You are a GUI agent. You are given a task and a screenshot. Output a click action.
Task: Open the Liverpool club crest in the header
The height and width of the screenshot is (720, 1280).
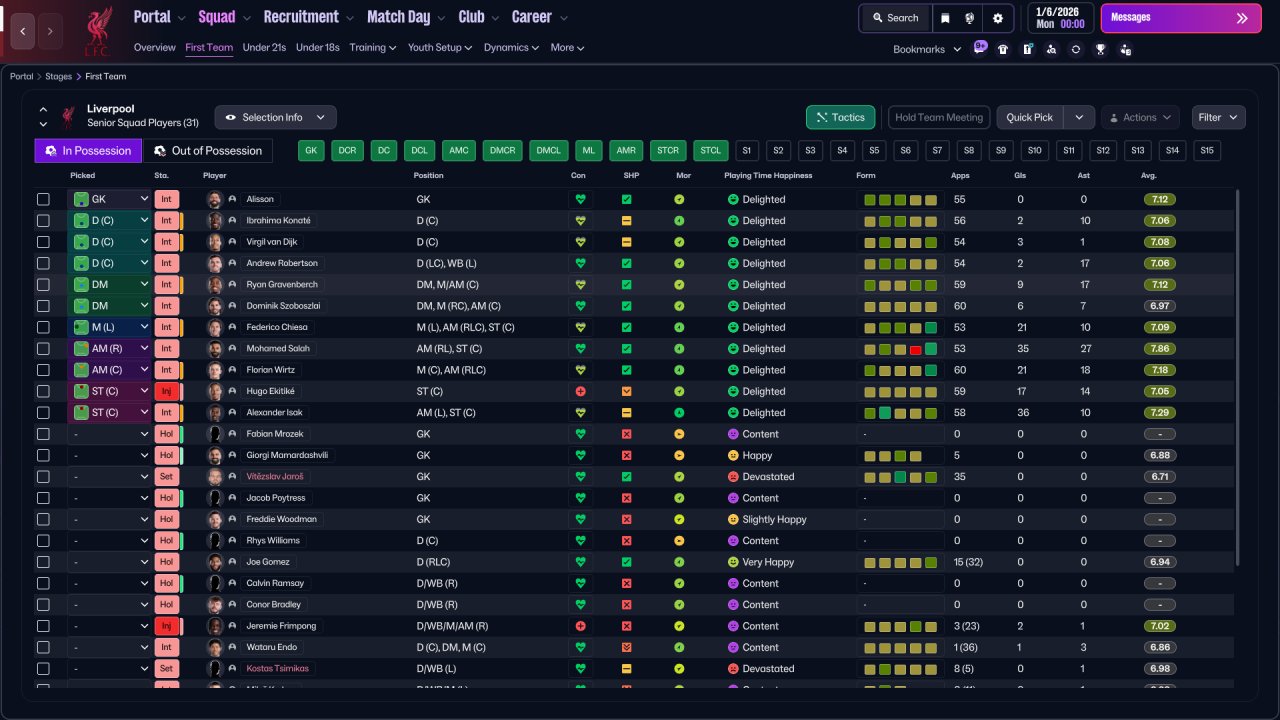coord(98,31)
